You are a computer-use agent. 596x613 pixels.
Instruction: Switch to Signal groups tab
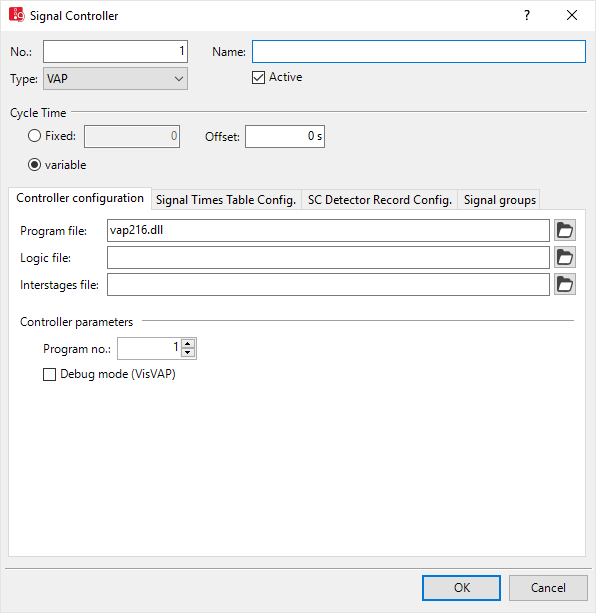(499, 200)
